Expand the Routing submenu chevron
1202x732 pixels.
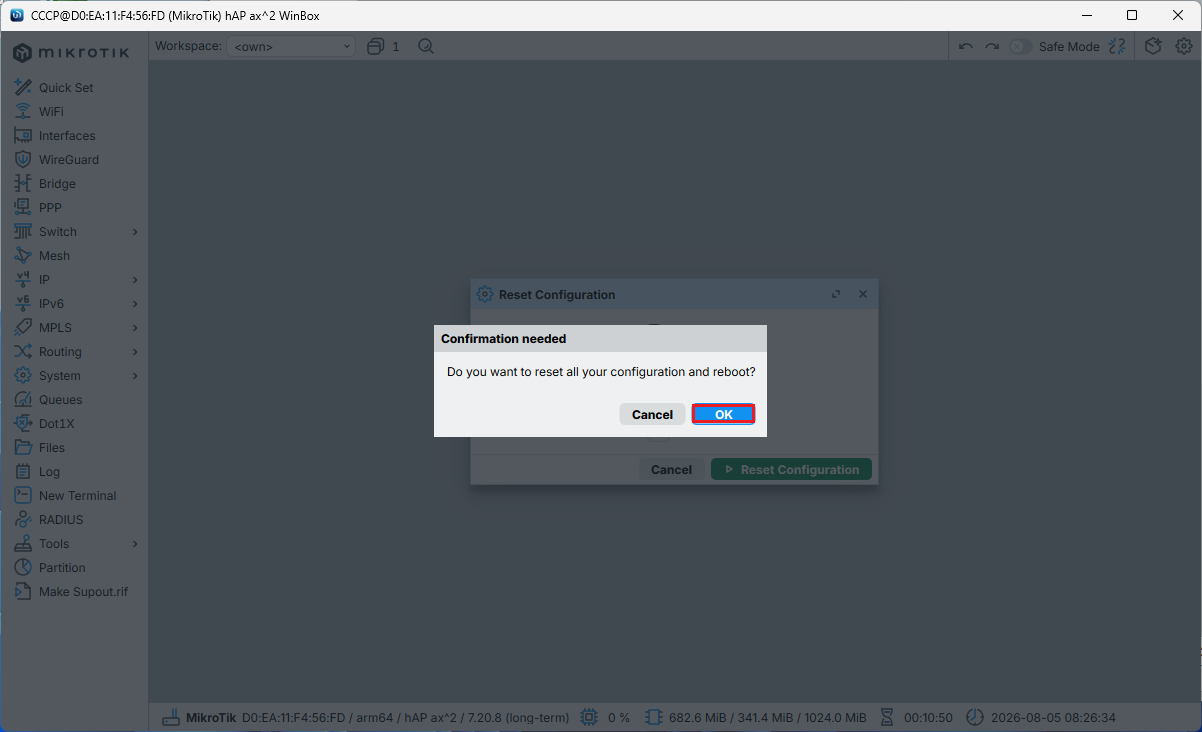[x=135, y=352]
